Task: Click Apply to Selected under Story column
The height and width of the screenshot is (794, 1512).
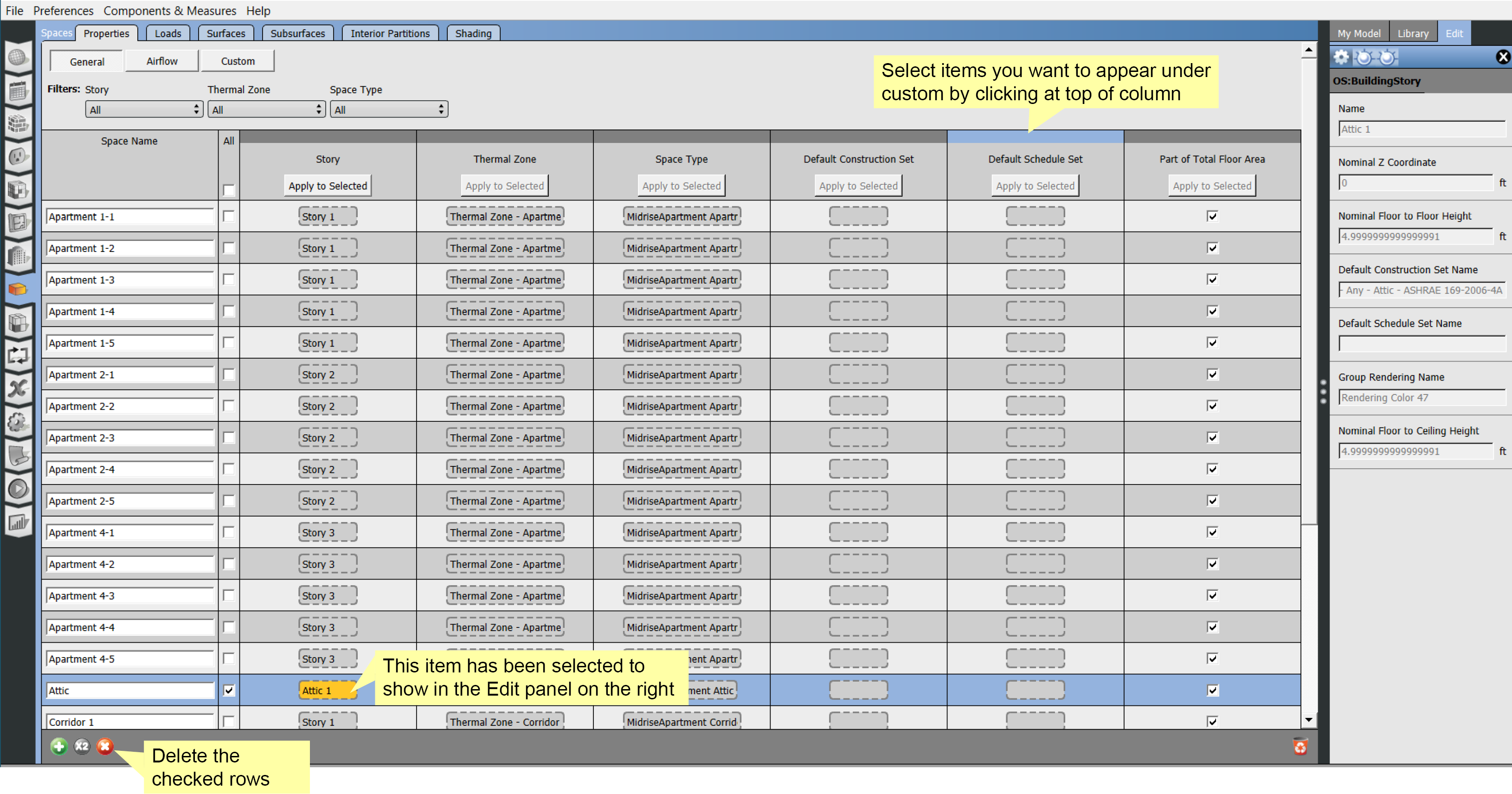Action: click(x=328, y=185)
